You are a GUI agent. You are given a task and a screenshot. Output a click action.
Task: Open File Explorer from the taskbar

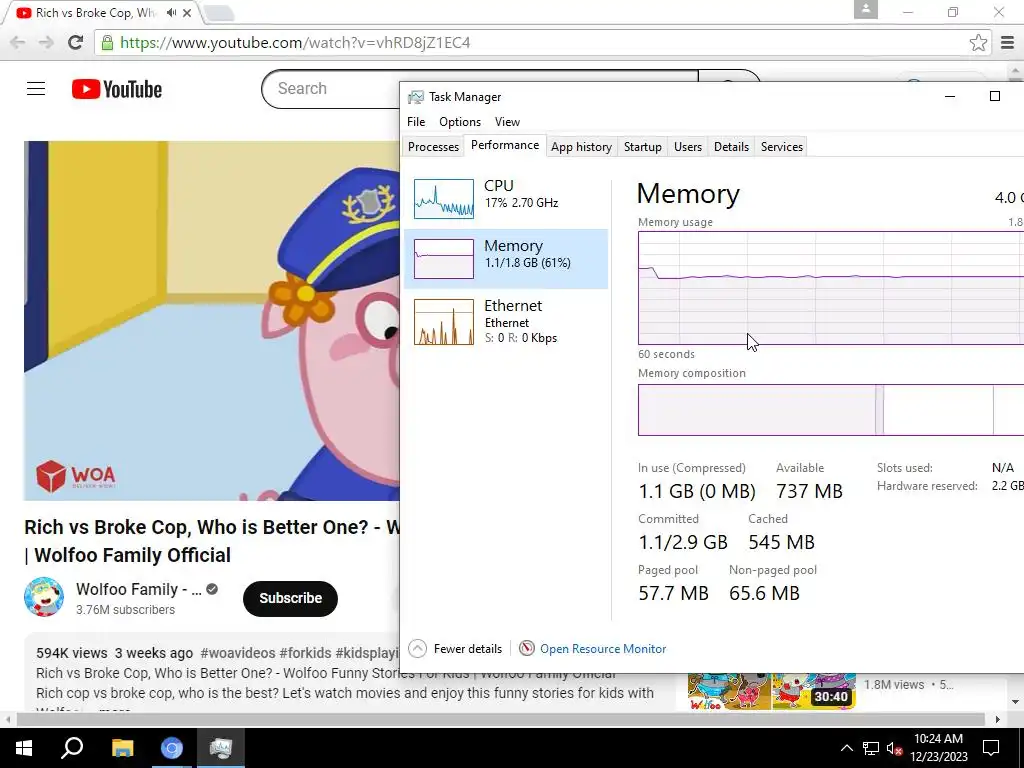(x=122, y=748)
